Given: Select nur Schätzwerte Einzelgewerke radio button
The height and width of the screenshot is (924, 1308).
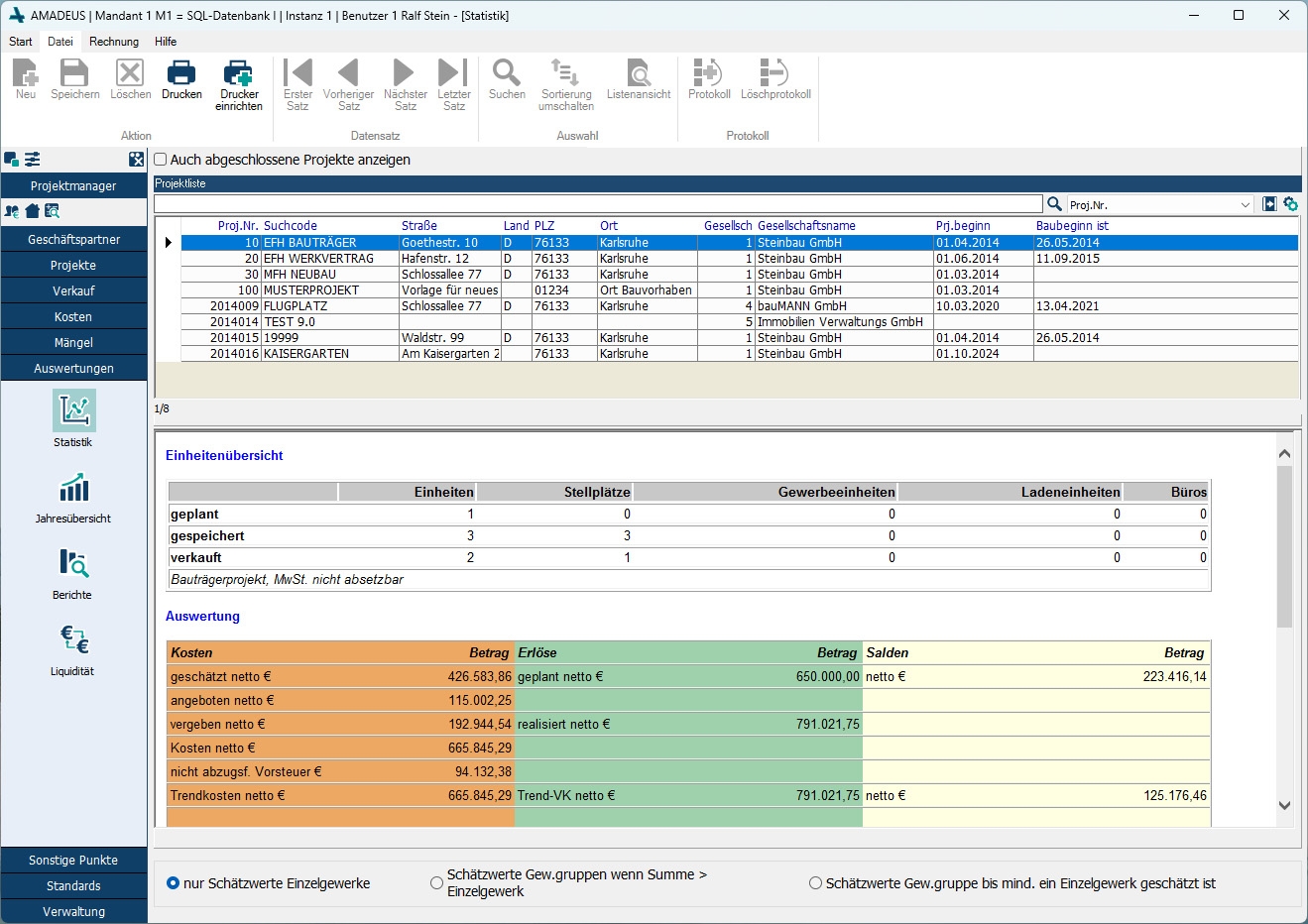Looking at the screenshot, I should [174, 883].
